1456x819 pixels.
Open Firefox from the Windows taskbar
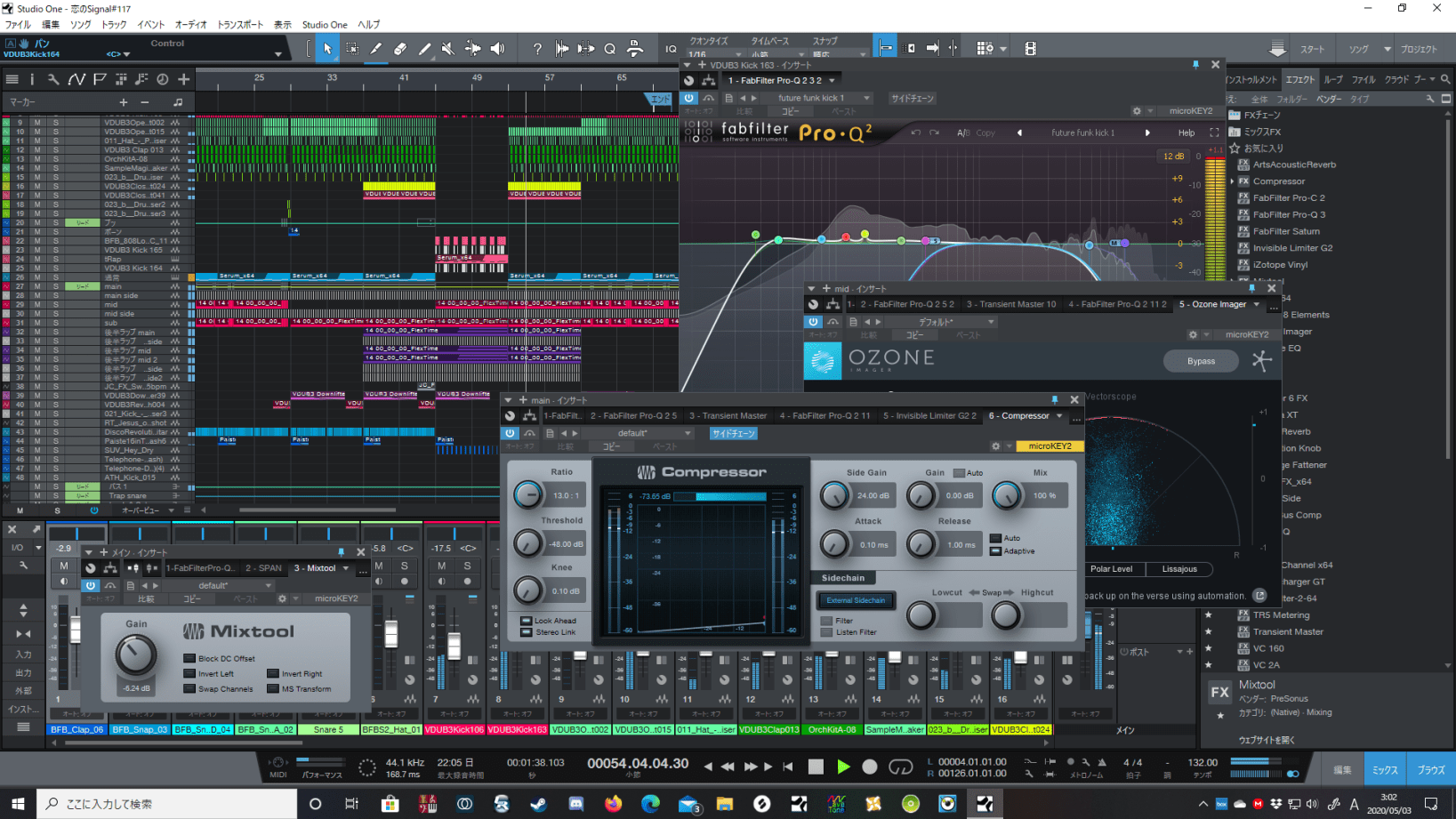pyautogui.click(x=614, y=804)
